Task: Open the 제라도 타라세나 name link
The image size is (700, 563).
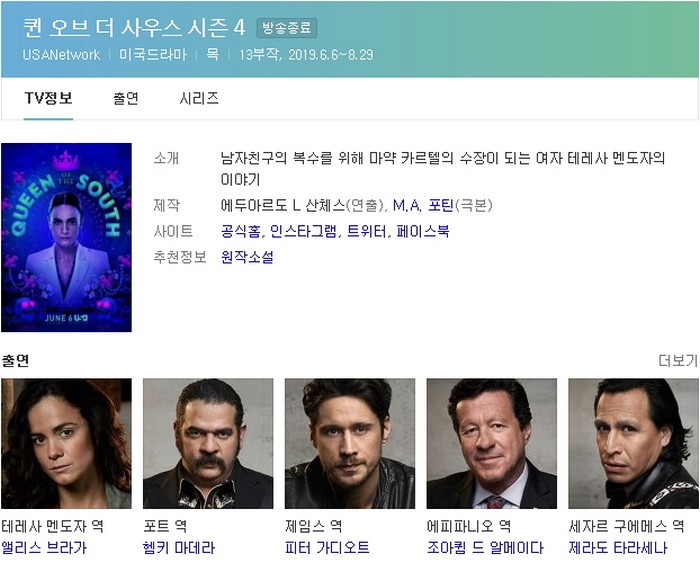Action: [618, 548]
